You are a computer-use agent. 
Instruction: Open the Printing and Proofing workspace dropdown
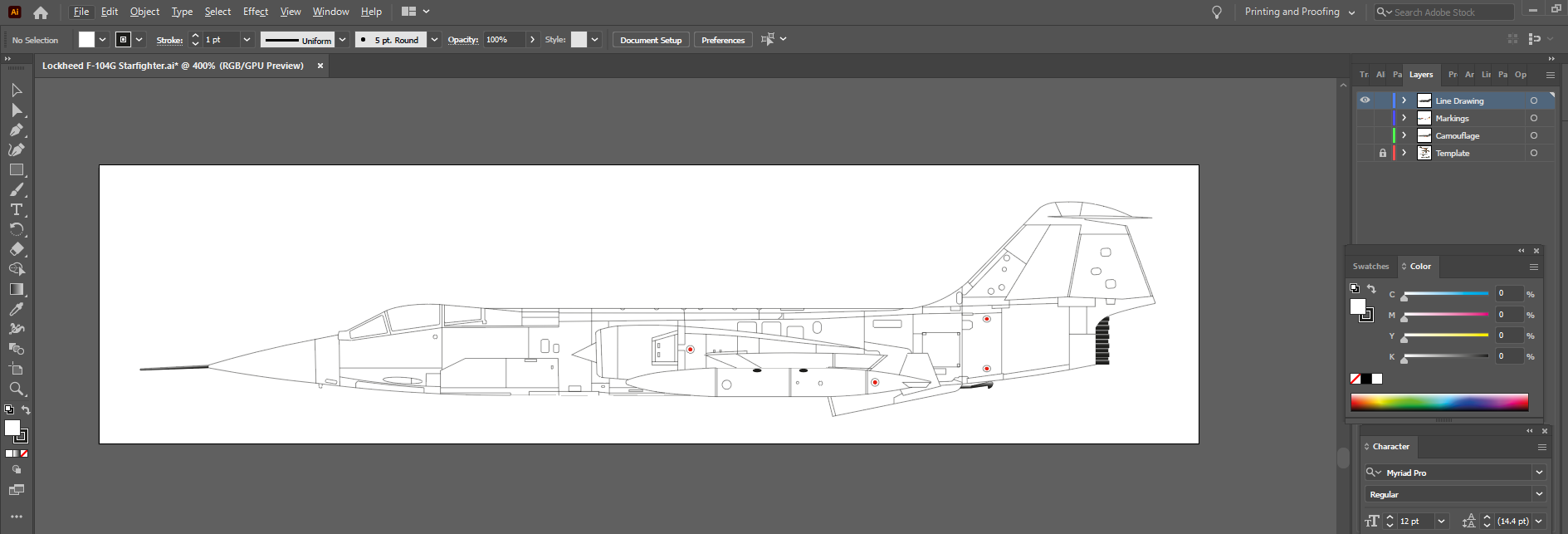1300,12
